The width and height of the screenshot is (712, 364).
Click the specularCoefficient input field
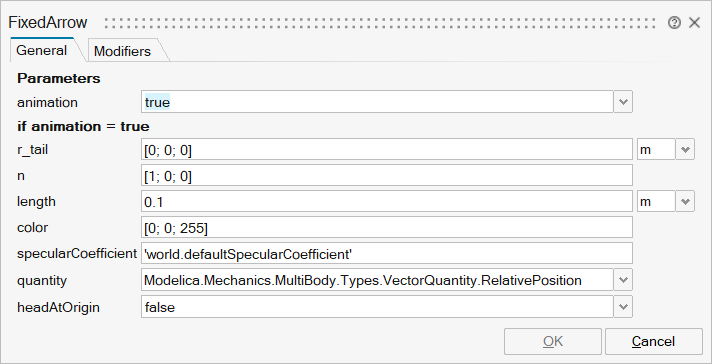387,253
